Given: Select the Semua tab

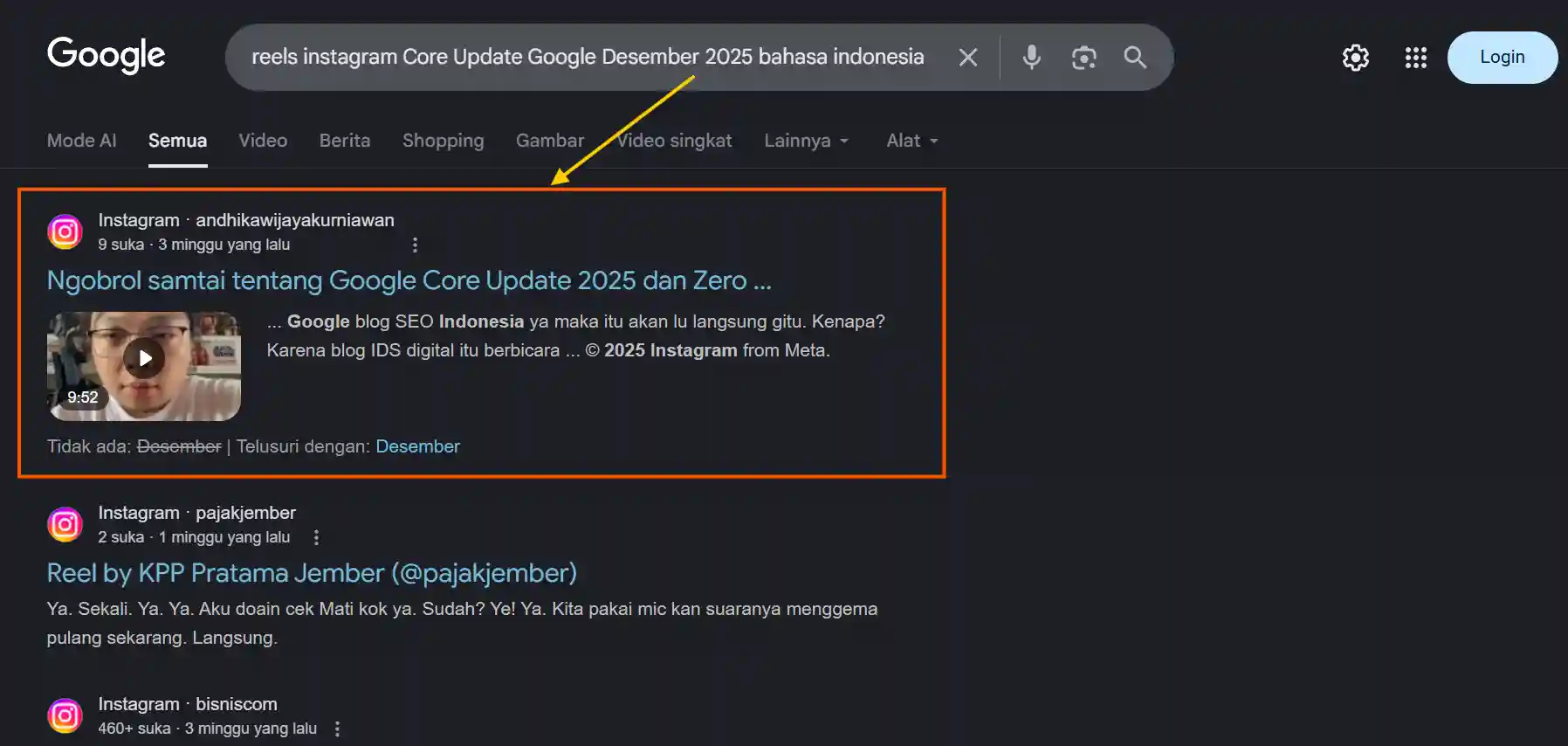Looking at the screenshot, I should [177, 141].
